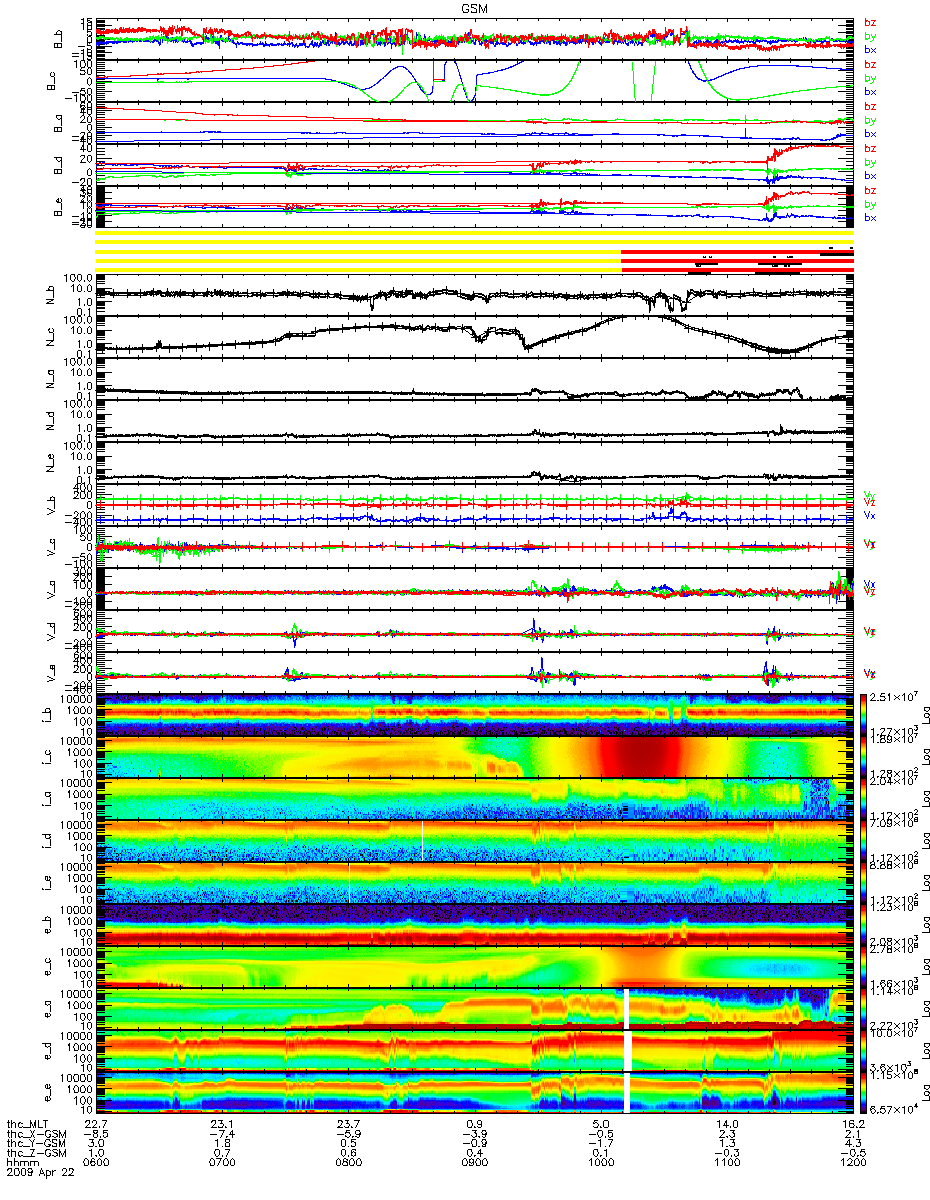This screenshot has width=930, height=1200.
Task: Select the i_c ion spectrogram
Action: click(x=475, y=756)
